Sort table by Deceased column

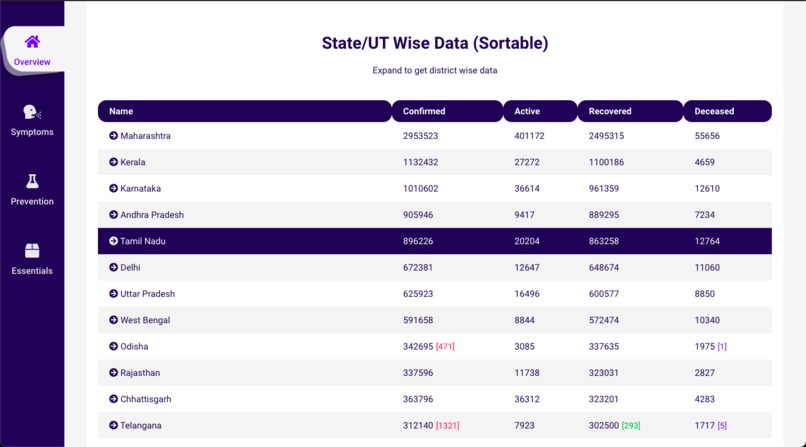point(727,111)
